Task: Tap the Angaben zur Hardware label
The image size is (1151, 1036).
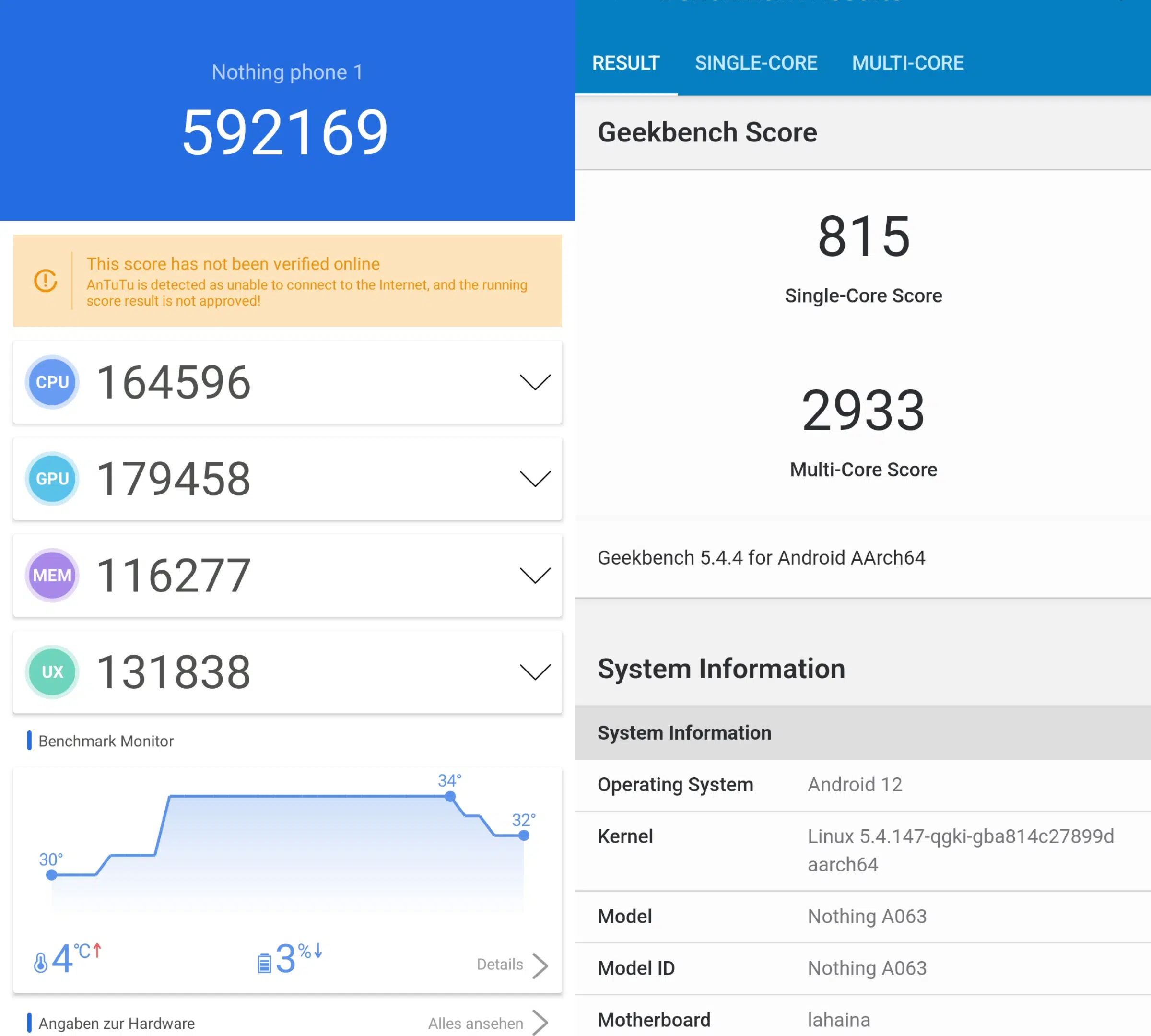Action: click(116, 1024)
